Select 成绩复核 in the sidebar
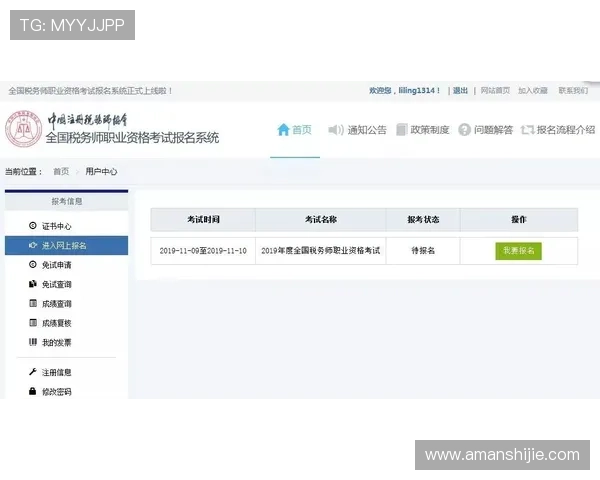The width and height of the screenshot is (600, 480). coord(66,323)
